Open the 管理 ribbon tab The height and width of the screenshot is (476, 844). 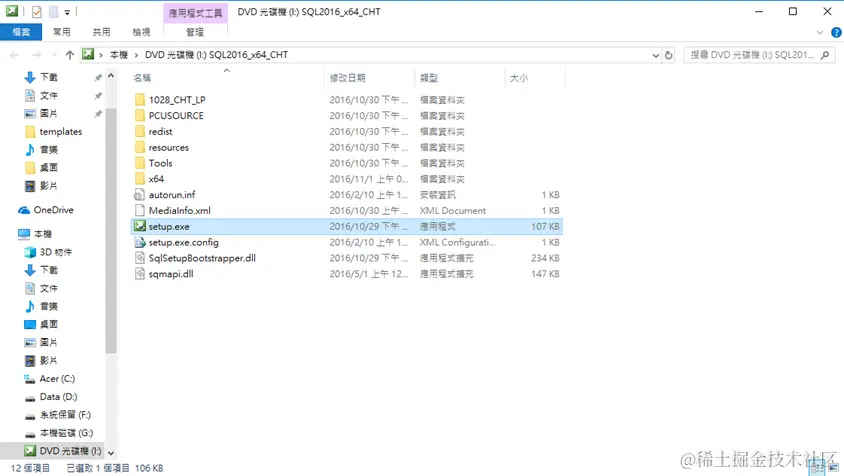[195, 32]
